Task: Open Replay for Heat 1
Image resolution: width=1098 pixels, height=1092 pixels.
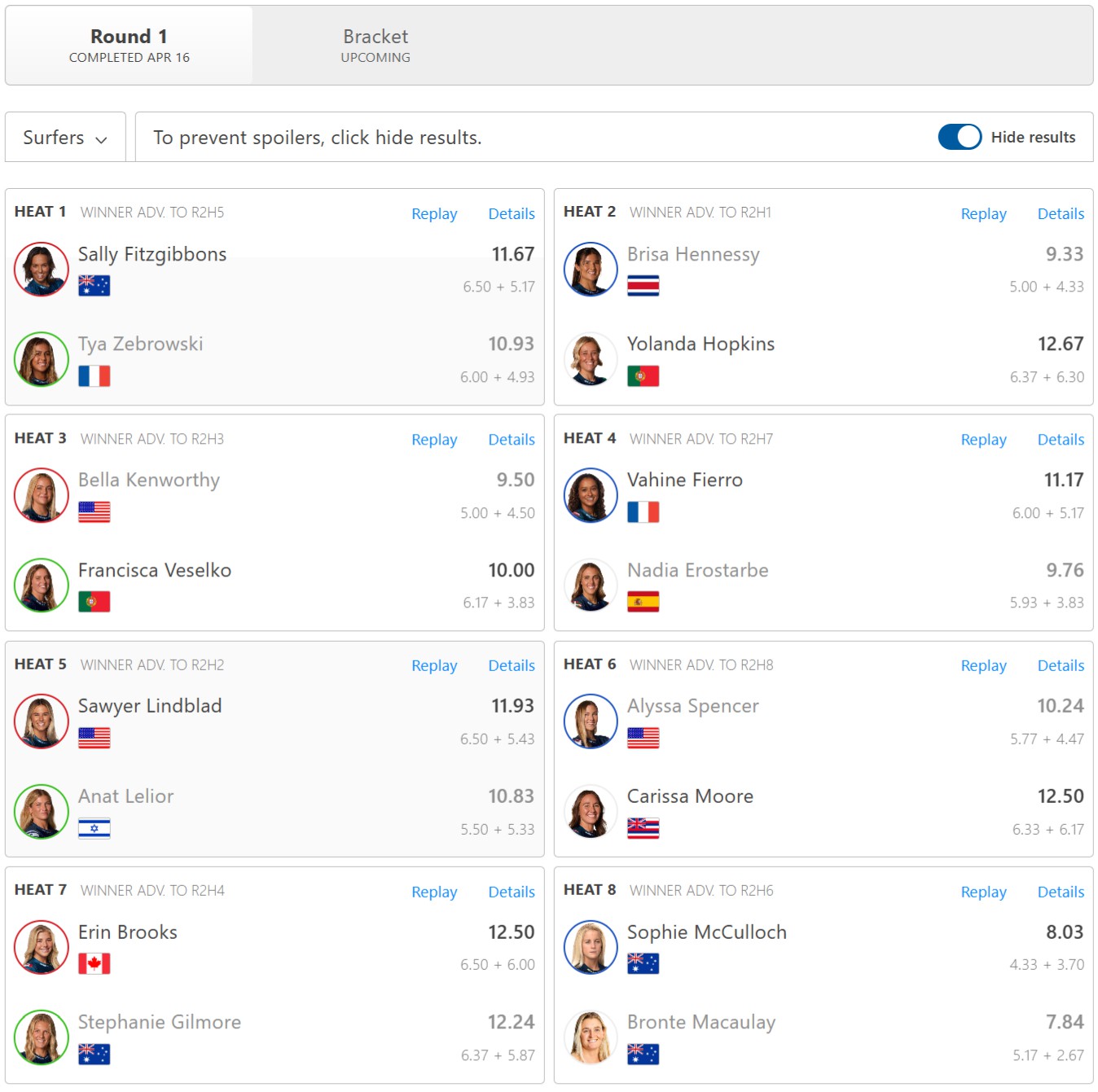Action: [434, 214]
